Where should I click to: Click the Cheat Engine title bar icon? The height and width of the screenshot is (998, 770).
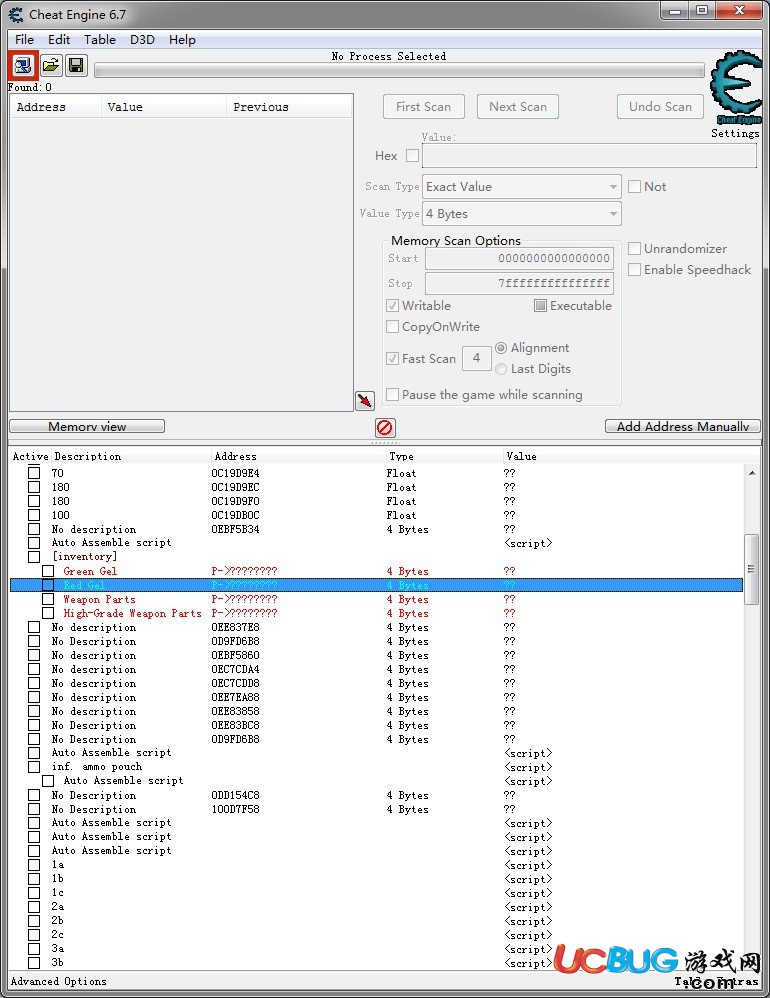tap(16, 14)
